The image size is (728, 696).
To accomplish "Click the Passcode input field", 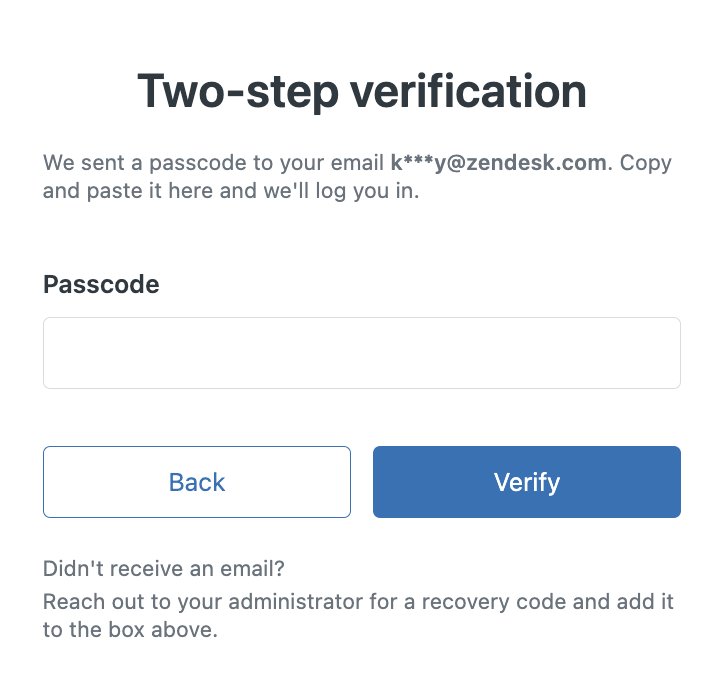I will [361, 353].
